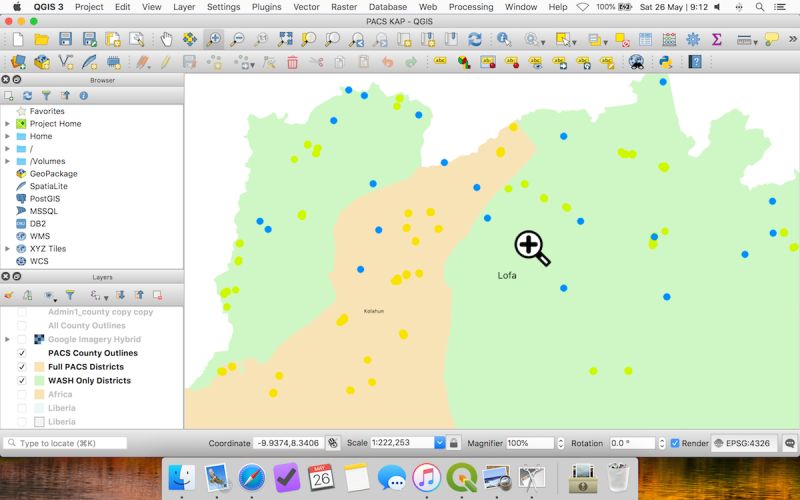This screenshot has width=800, height=500.
Task: Toggle PACS County Outlines layer visibility
Action: coord(21,353)
